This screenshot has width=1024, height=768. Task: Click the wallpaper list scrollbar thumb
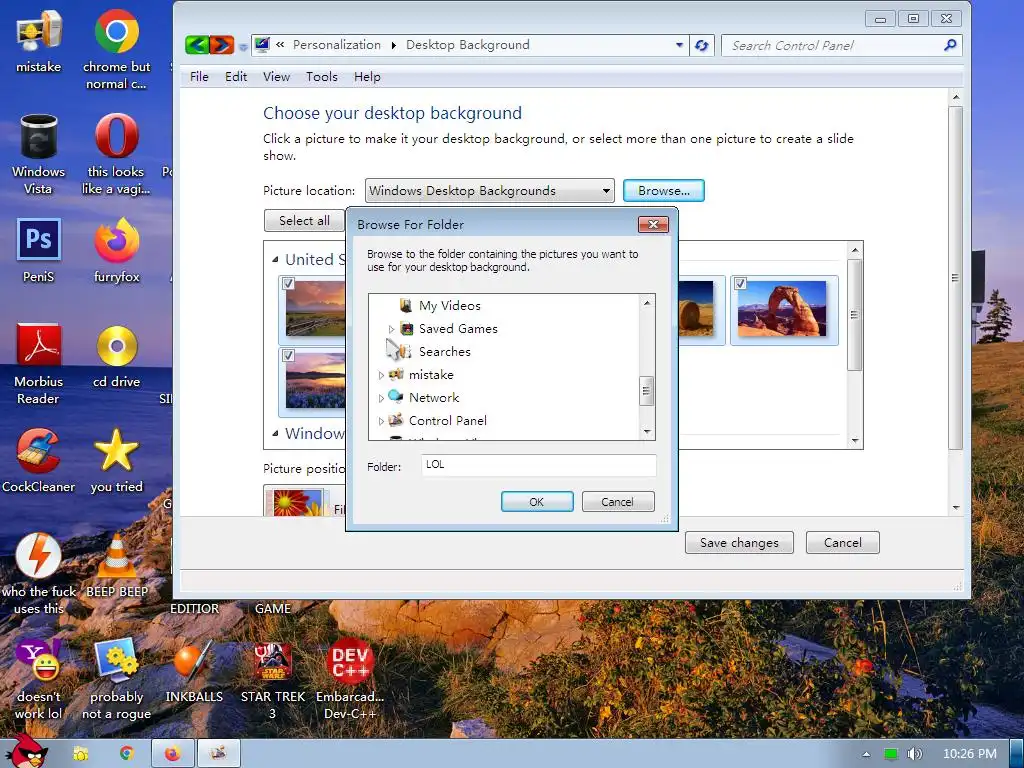tap(855, 315)
